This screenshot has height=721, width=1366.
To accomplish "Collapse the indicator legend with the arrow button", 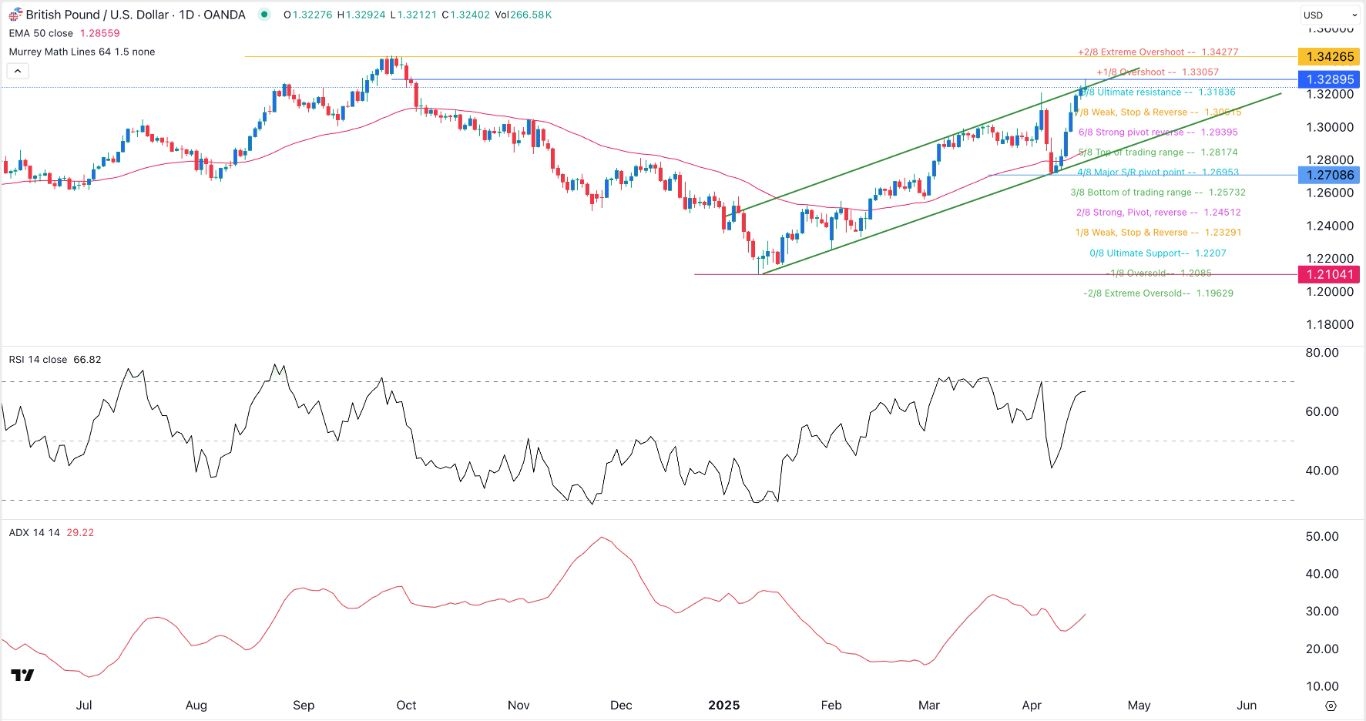I will [15, 71].
